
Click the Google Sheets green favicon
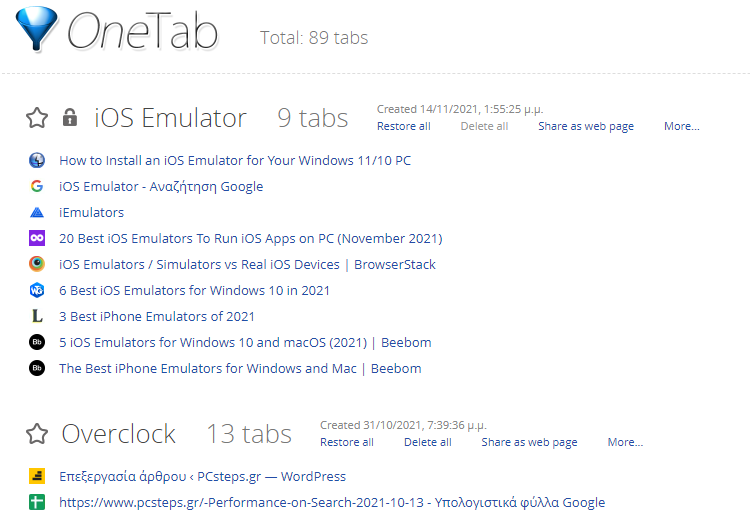[x=37, y=502]
